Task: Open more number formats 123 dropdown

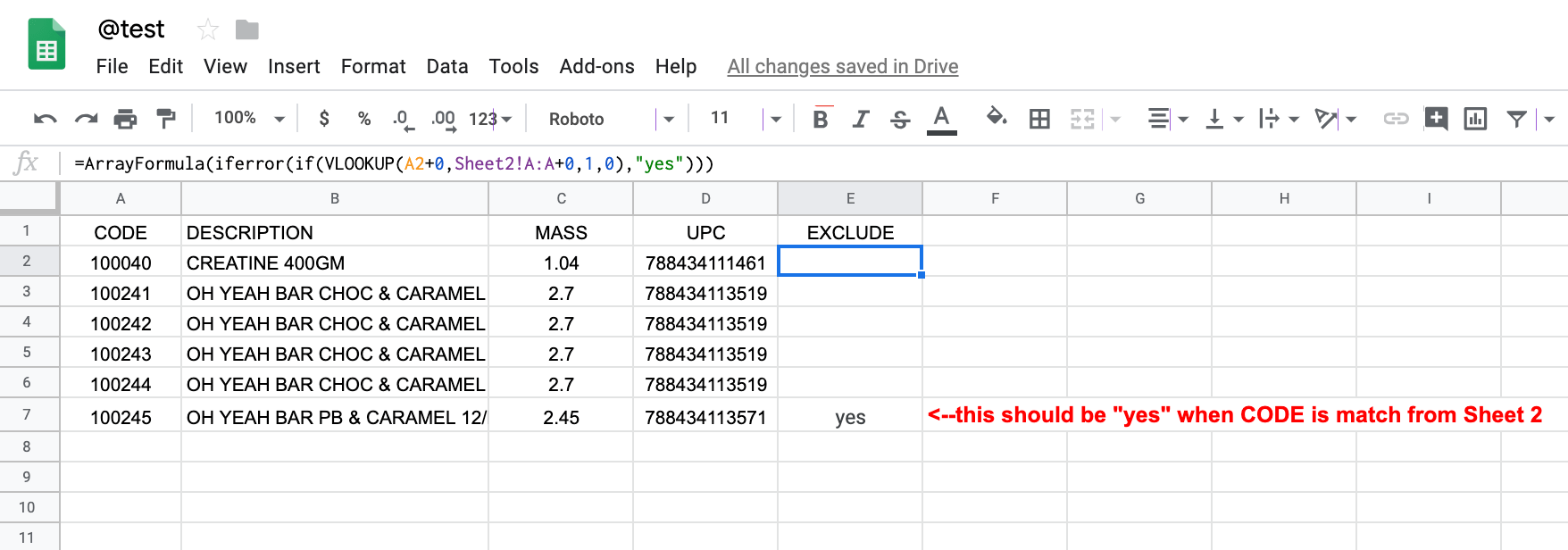Action: [490, 119]
